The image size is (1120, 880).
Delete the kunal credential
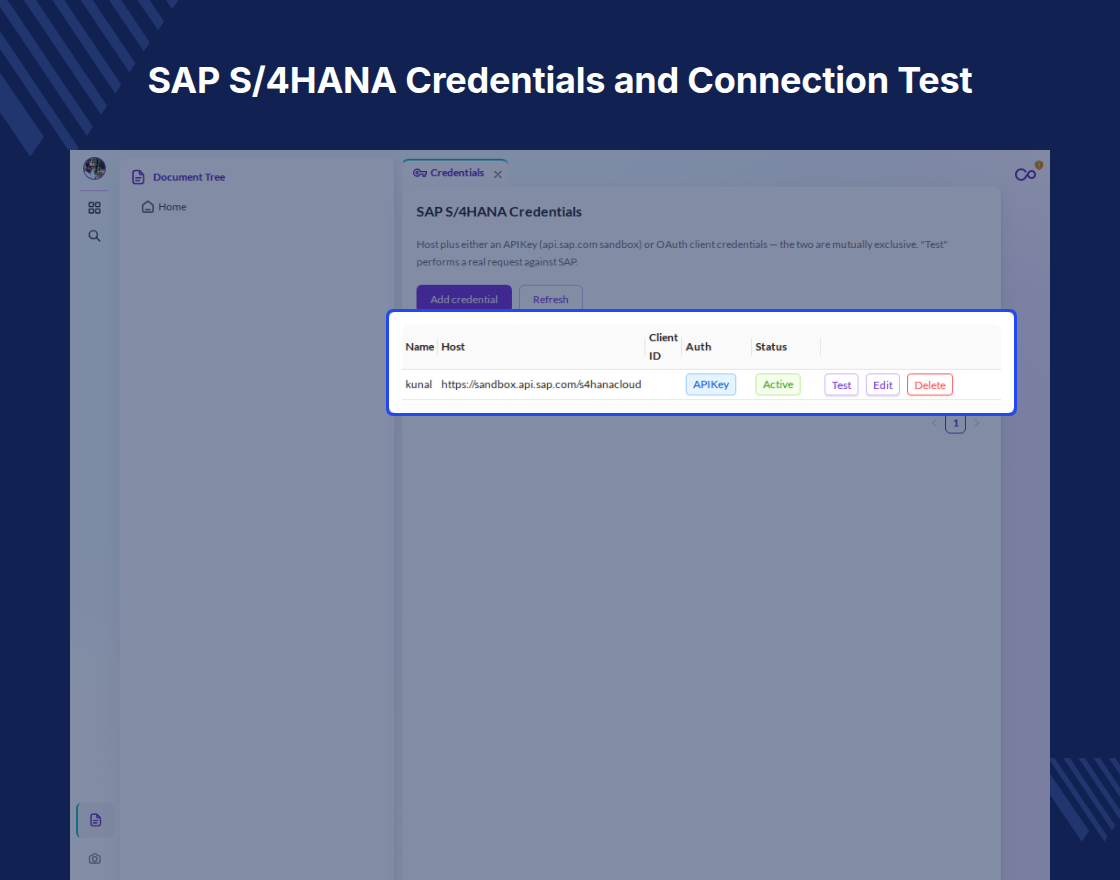(x=930, y=385)
